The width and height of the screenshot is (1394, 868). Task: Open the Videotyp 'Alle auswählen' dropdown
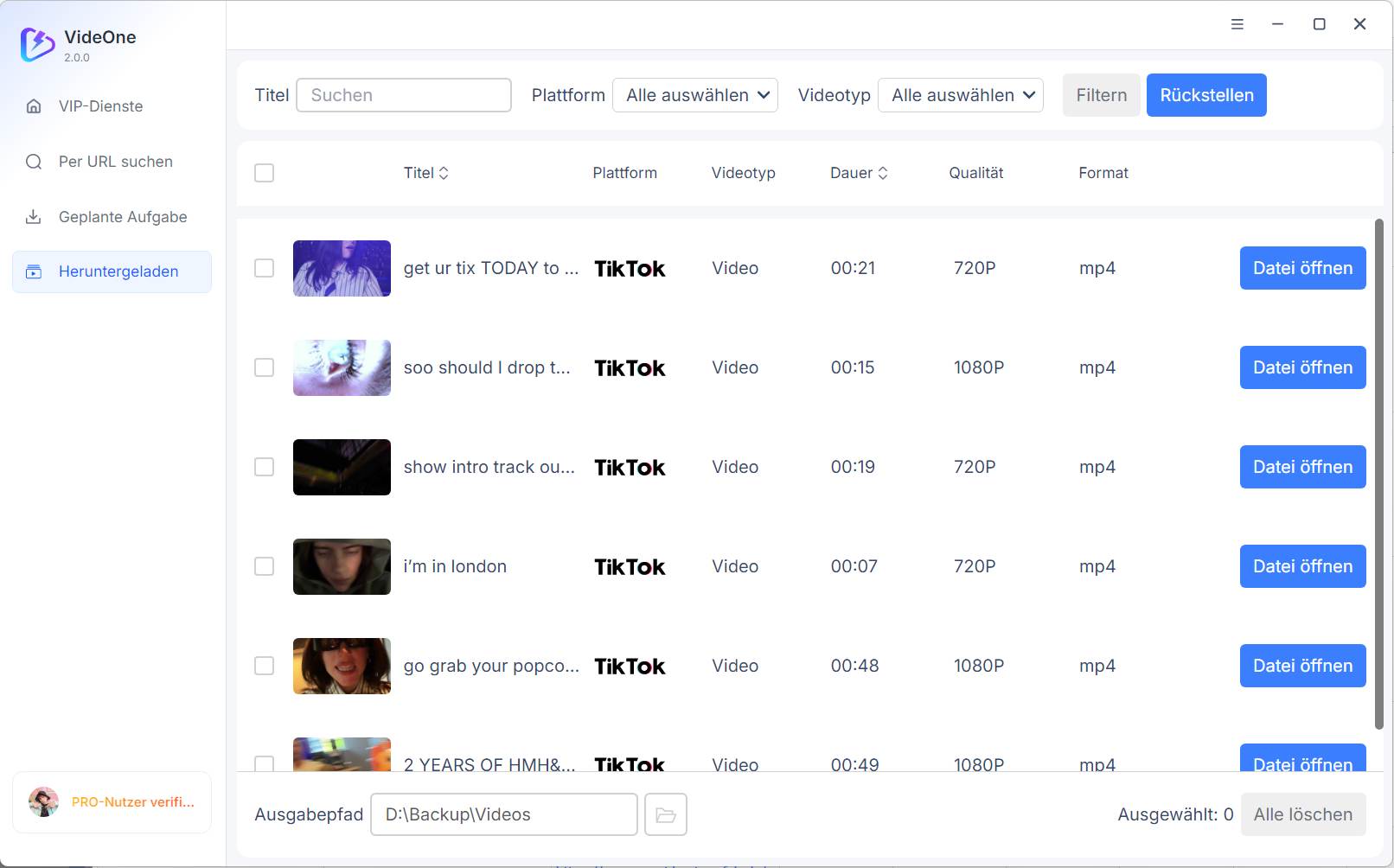point(961,95)
